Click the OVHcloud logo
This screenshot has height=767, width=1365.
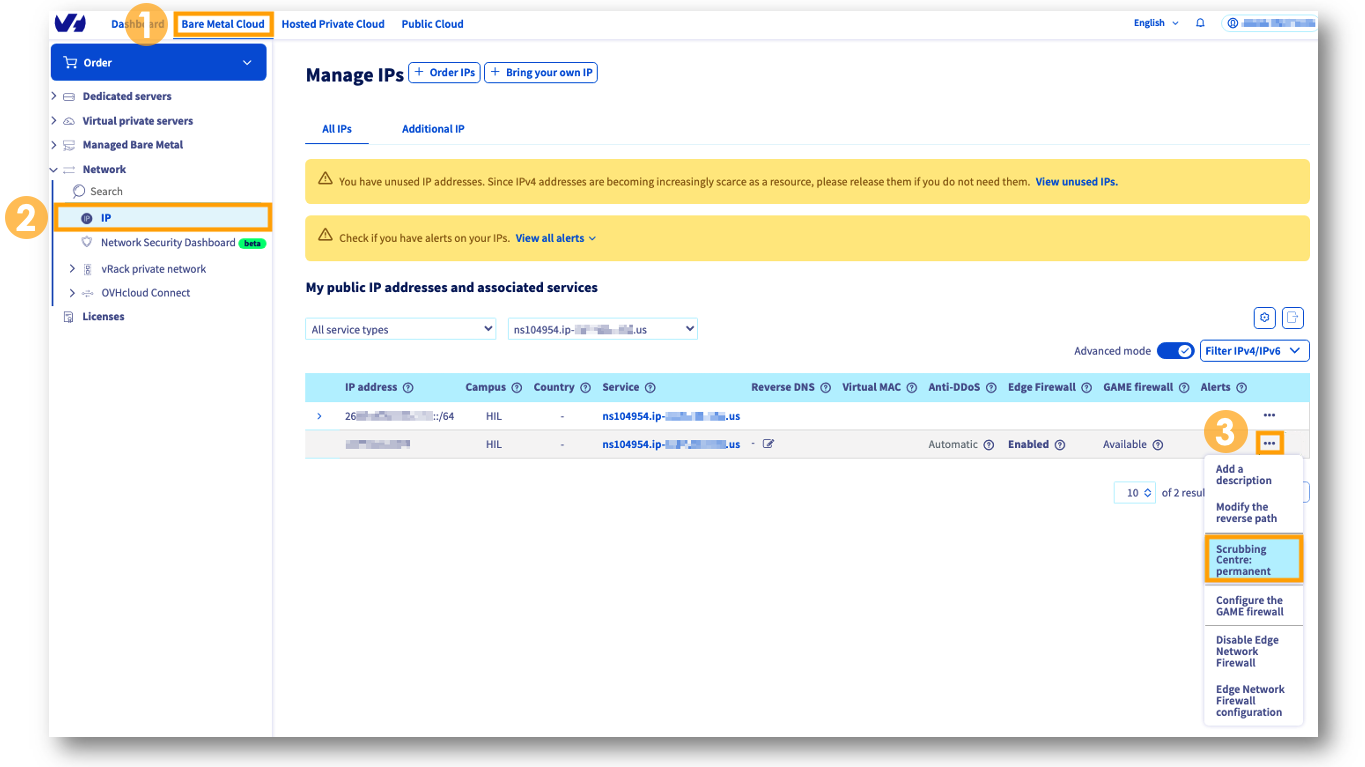pos(68,22)
